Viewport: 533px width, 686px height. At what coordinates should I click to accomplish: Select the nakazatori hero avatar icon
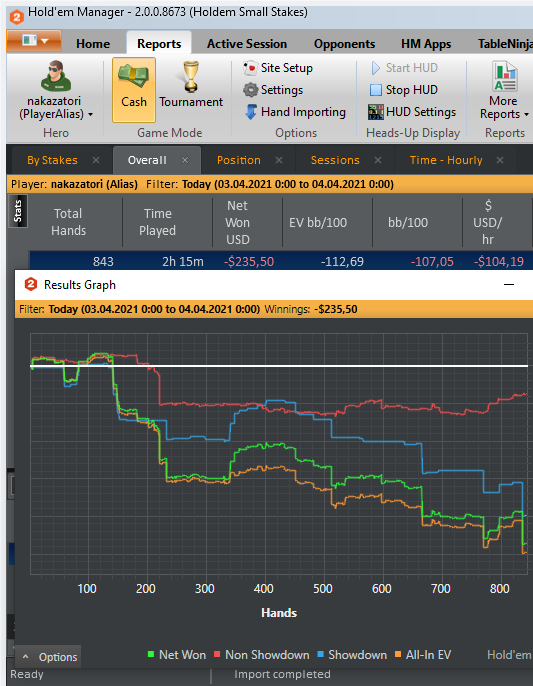pyautogui.click(x=55, y=76)
